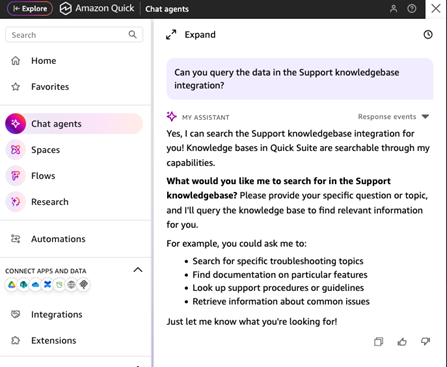Open the user profile icon in the header
The image size is (447, 367).
click(393, 9)
